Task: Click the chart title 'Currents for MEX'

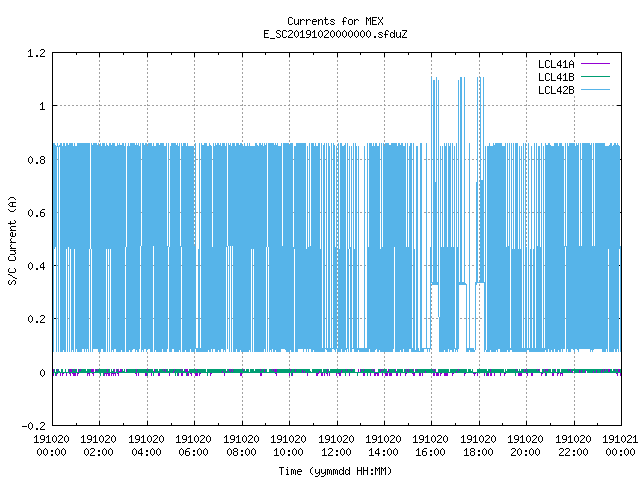Action: click(335, 21)
